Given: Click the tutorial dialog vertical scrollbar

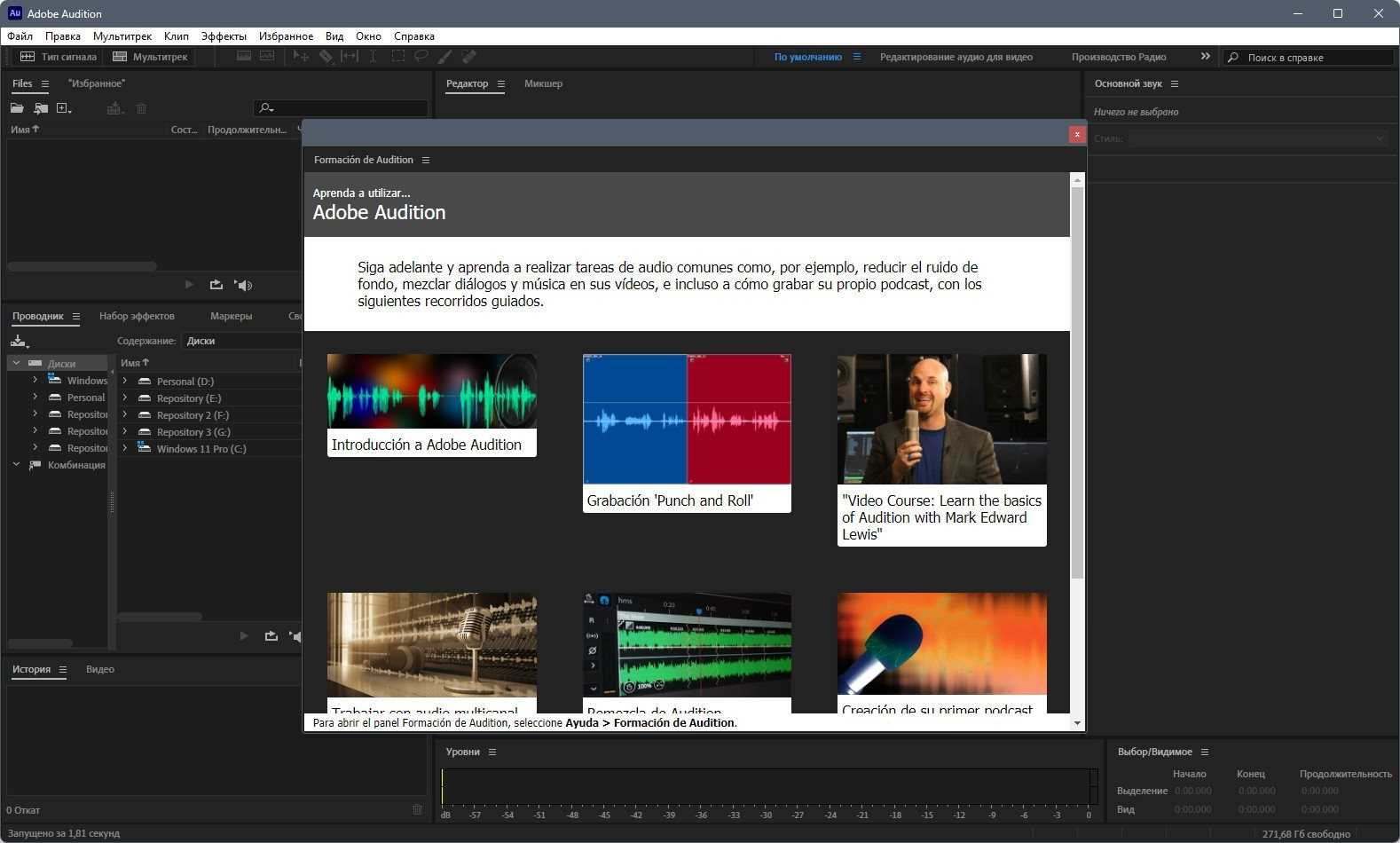Looking at the screenshot, I should [1078, 382].
